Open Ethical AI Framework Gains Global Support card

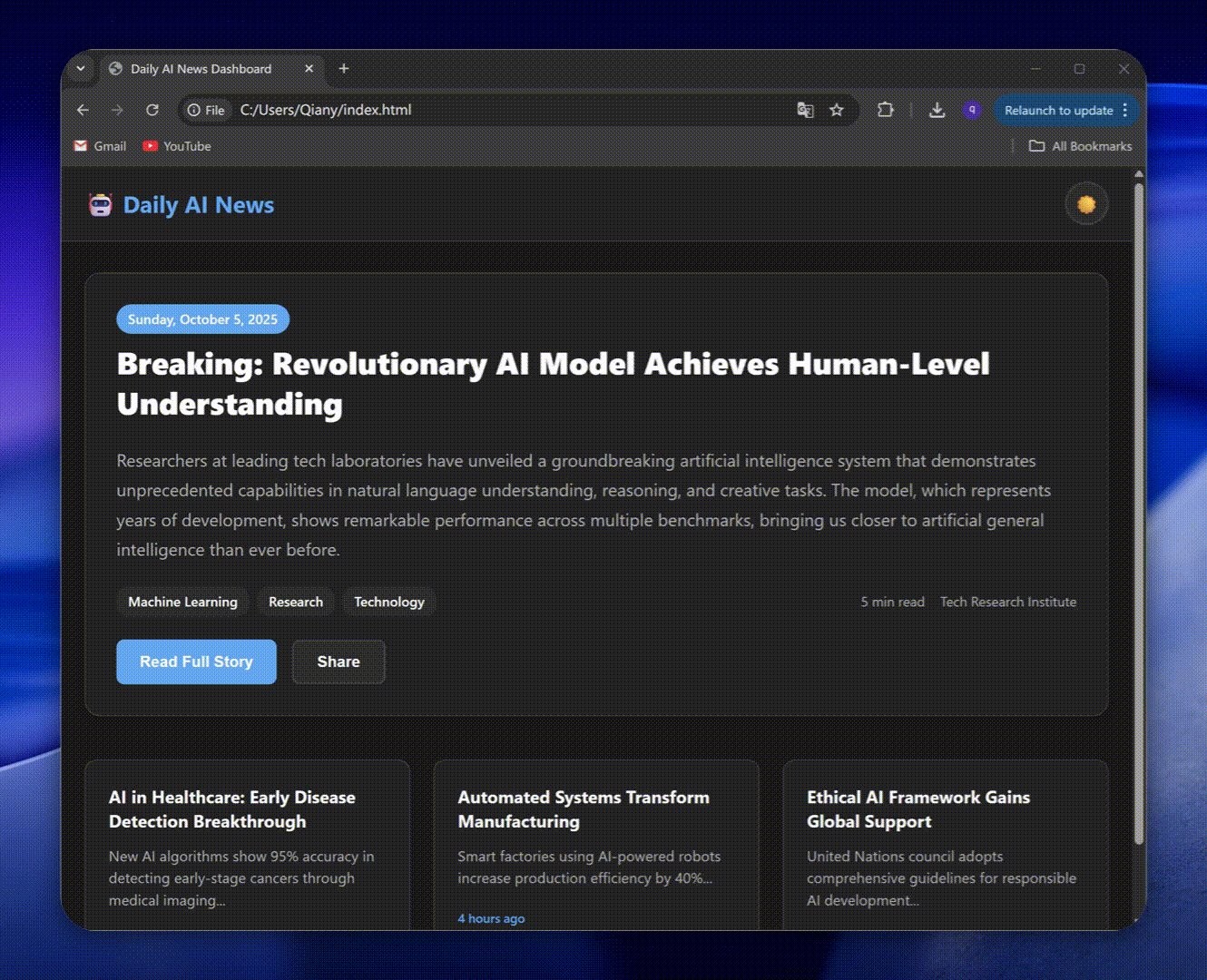coord(946,845)
